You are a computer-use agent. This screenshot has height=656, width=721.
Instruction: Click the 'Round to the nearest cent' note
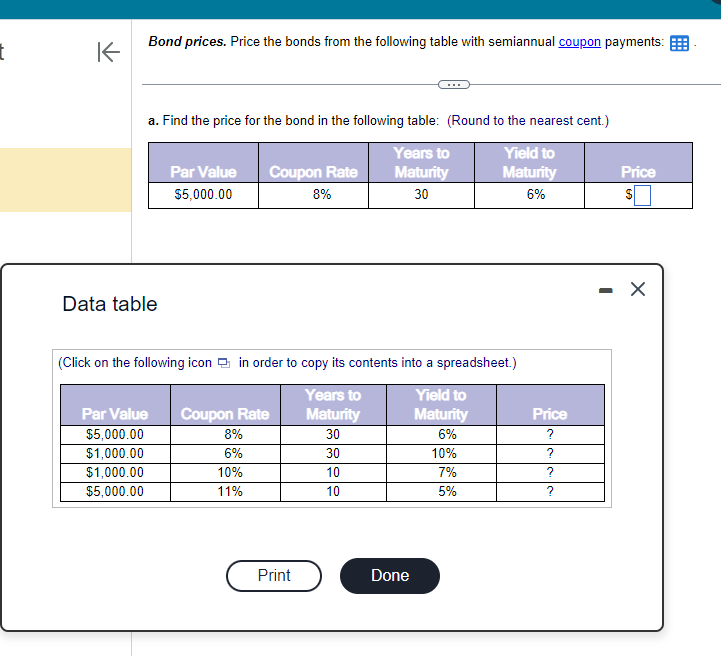click(x=528, y=121)
